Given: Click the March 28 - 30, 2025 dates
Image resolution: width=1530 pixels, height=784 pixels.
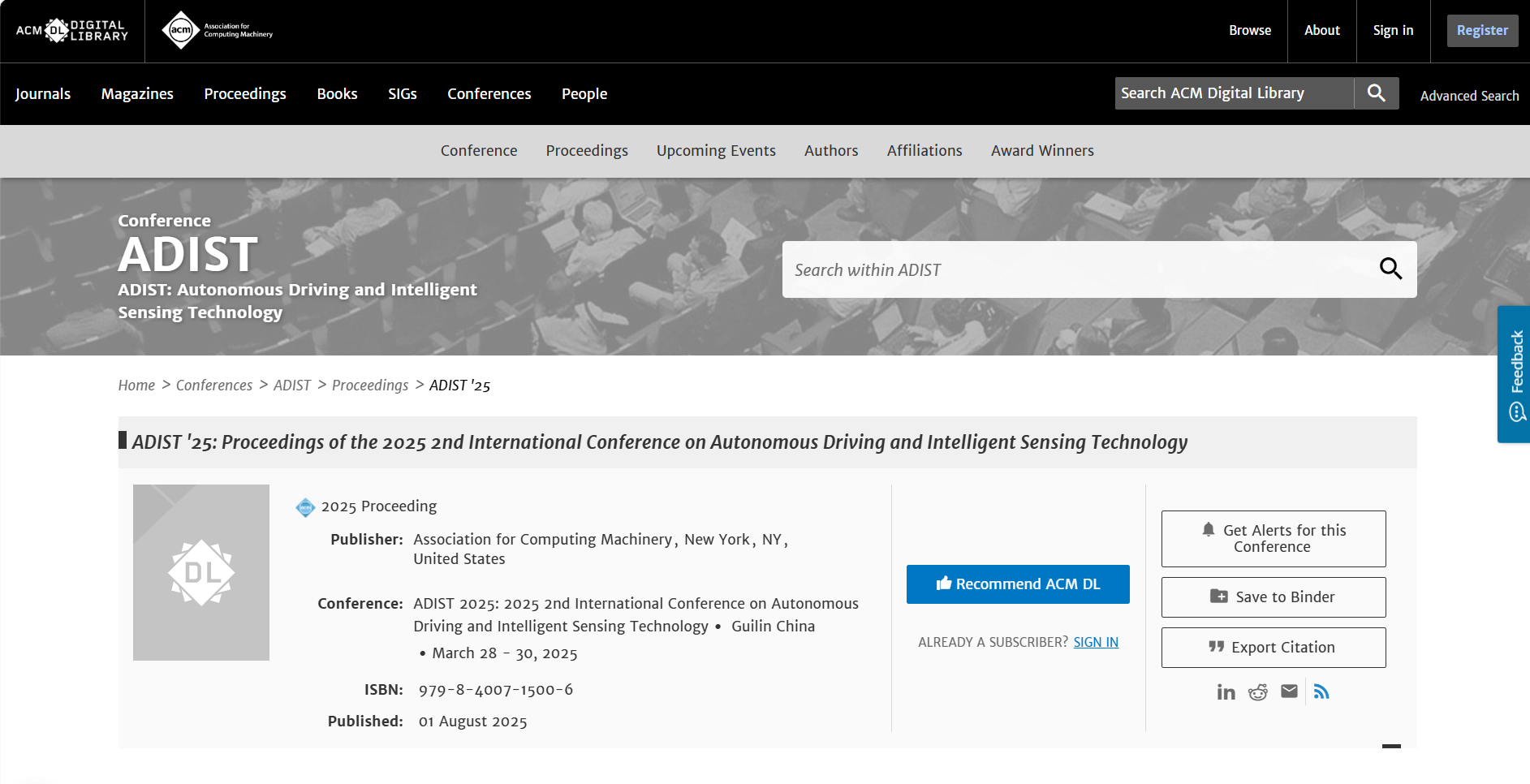Looking at the screenshot, I should tap(505, 653).
